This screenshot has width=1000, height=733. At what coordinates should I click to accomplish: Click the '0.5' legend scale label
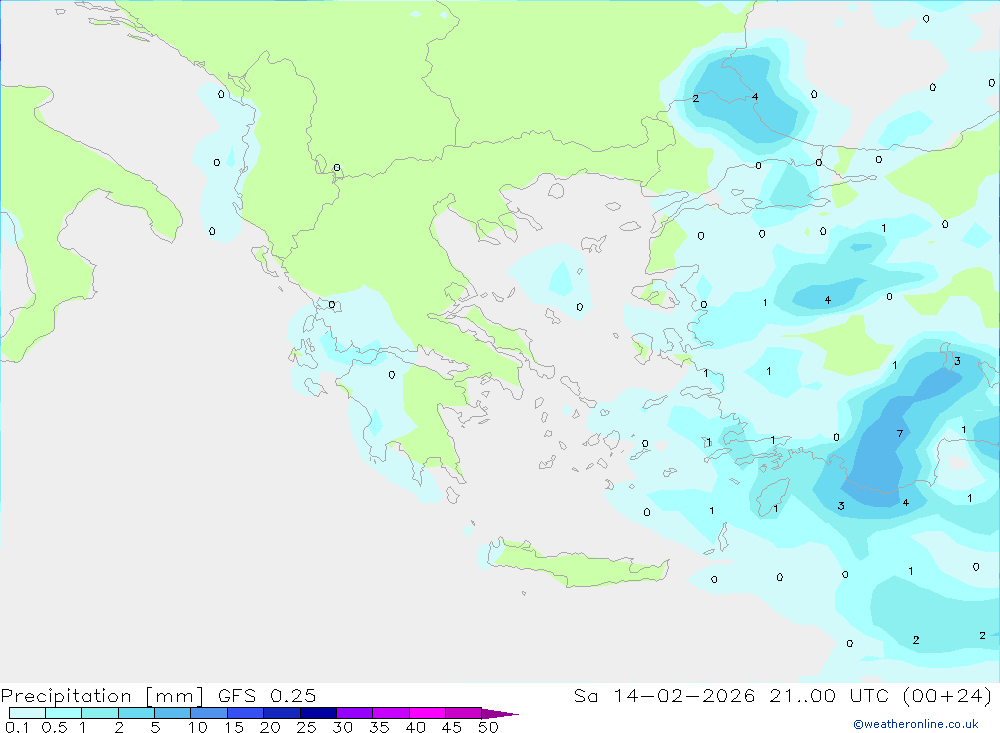coord(54,727)
